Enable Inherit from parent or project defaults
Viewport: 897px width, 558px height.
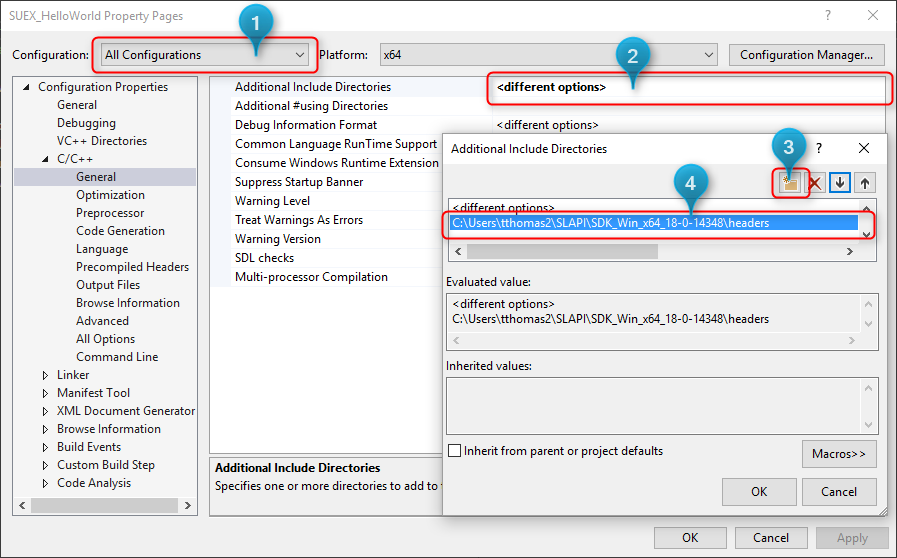tap(456, 451)
